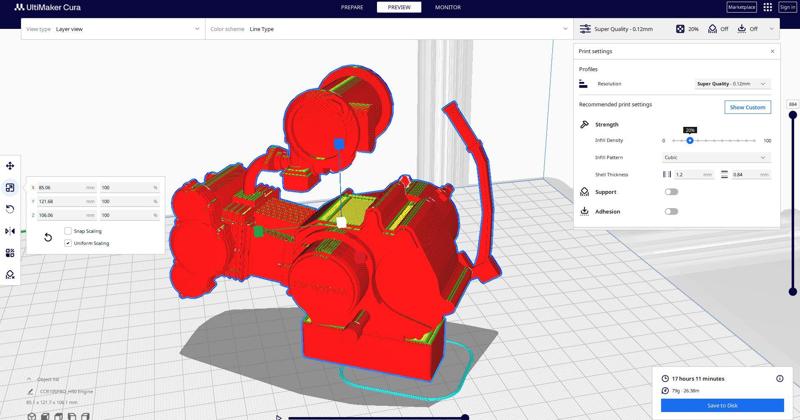Go to the PREVIEW stage

(x=399, y=7)
